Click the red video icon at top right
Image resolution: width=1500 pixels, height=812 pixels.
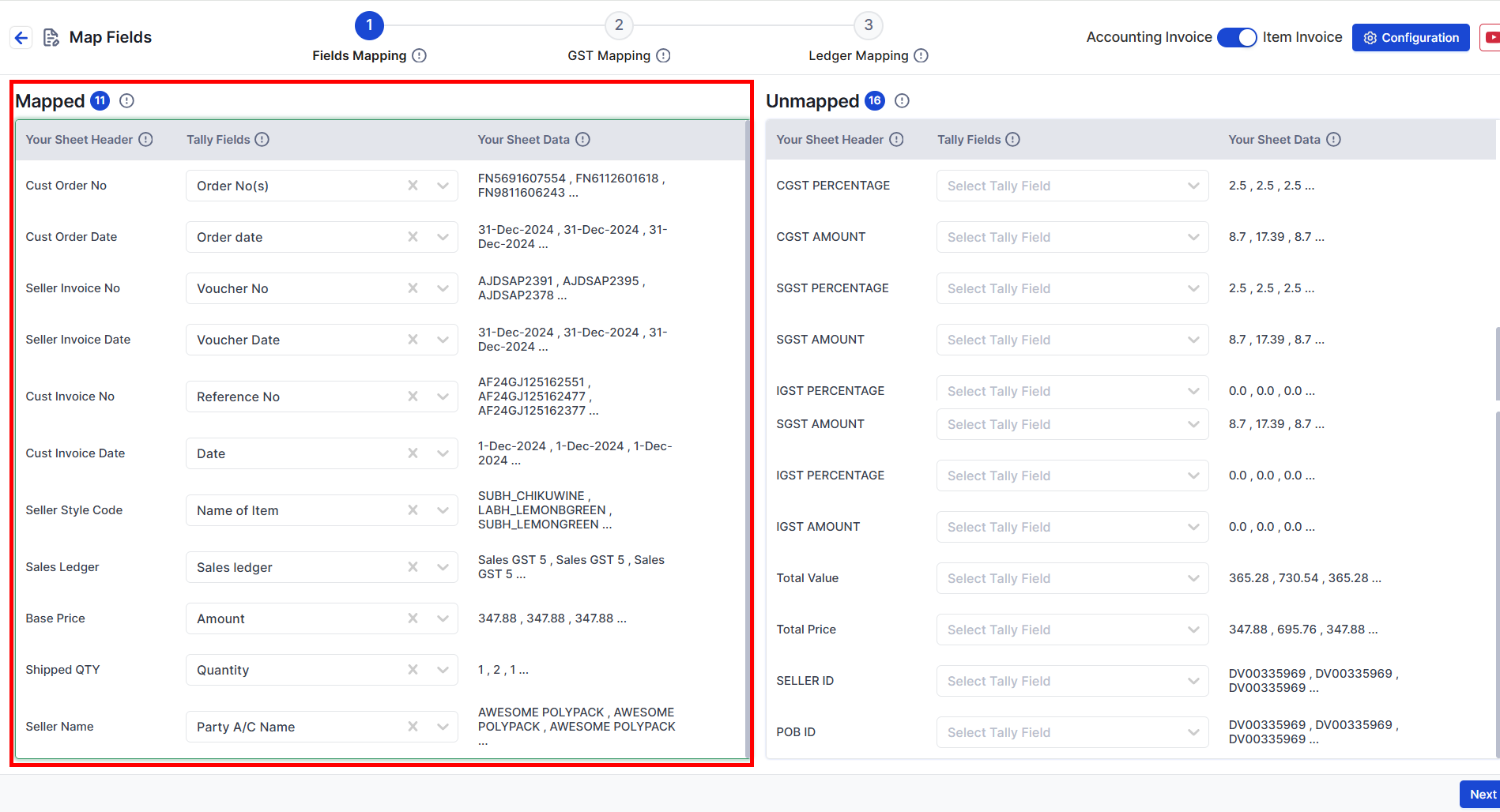(x=1491, y=37)
